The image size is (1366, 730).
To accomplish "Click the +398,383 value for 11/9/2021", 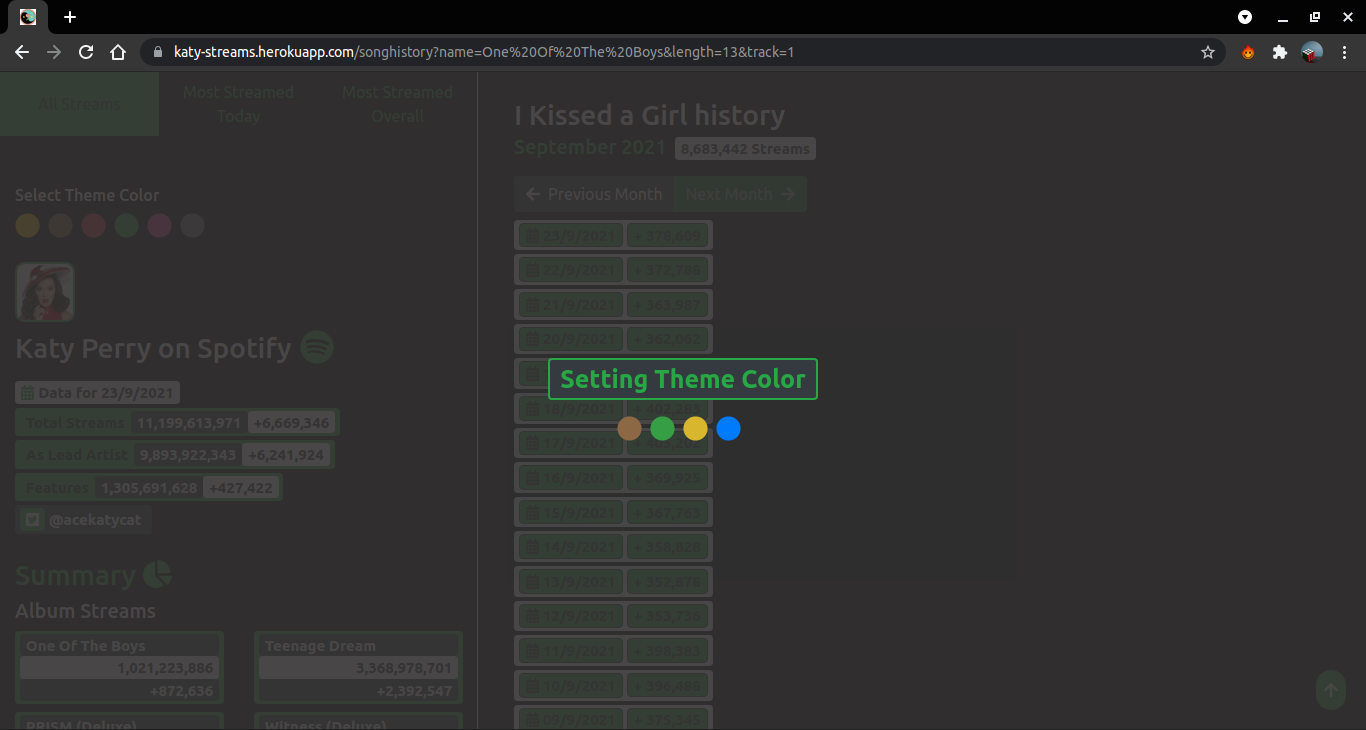I will 668,652.
